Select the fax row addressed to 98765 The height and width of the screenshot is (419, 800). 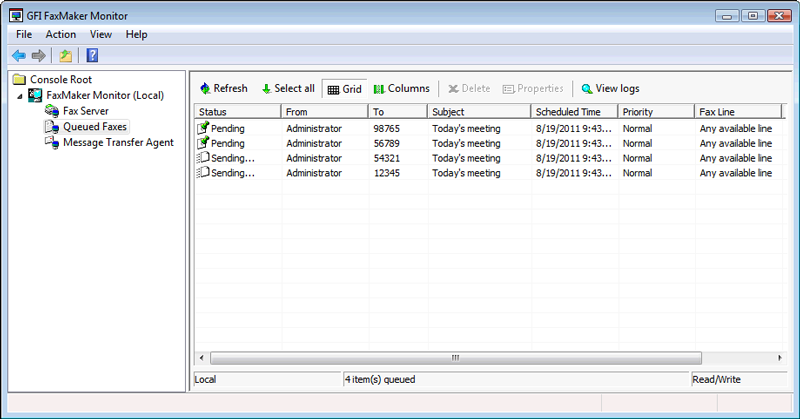coord(489,128)
